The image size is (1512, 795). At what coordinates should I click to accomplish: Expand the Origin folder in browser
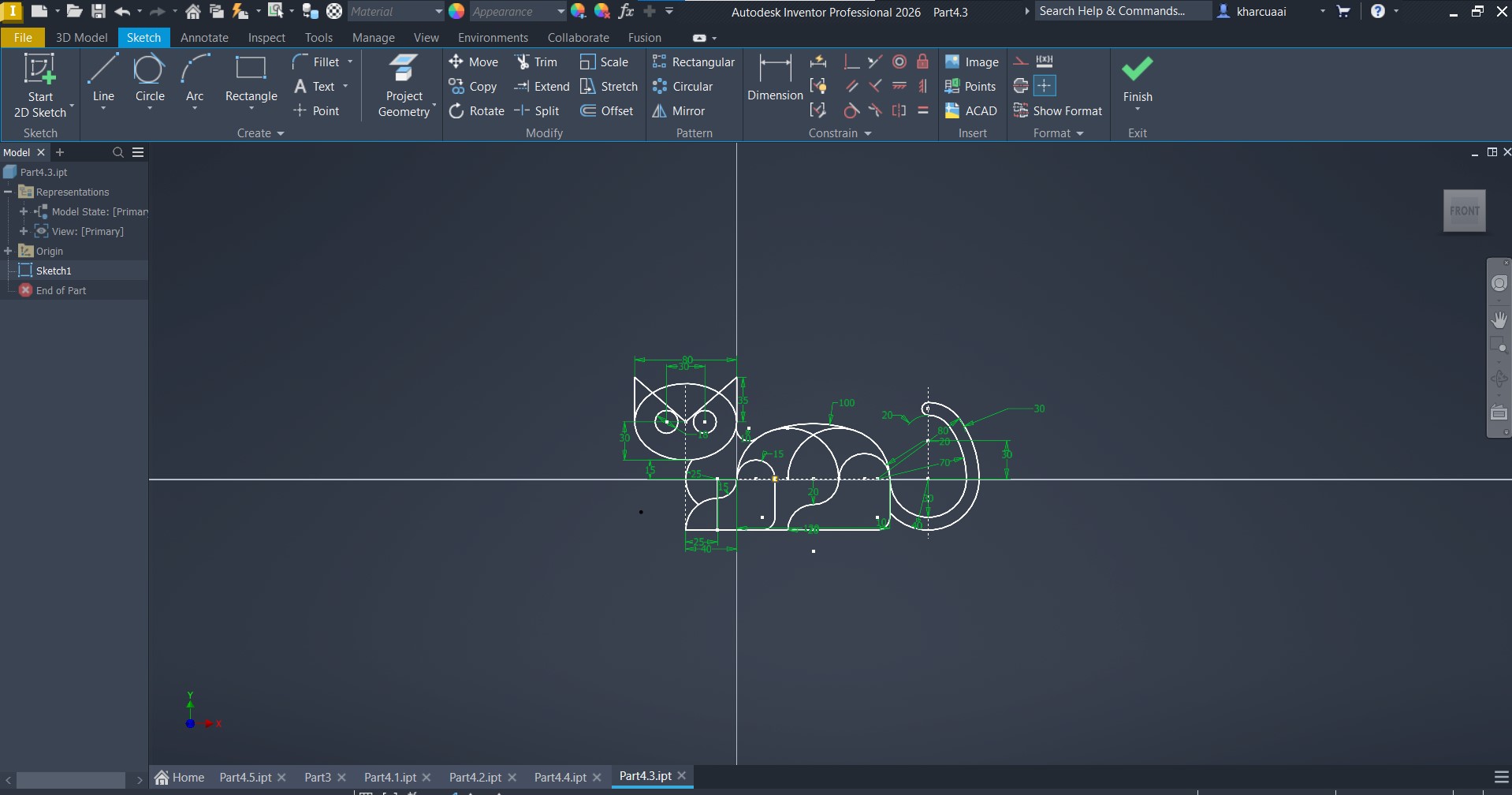click(x=9, y=251)
